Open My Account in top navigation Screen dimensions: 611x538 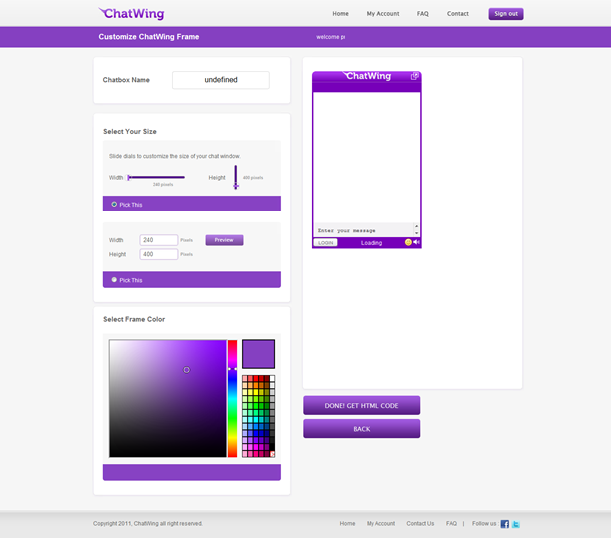coord(383,14)
